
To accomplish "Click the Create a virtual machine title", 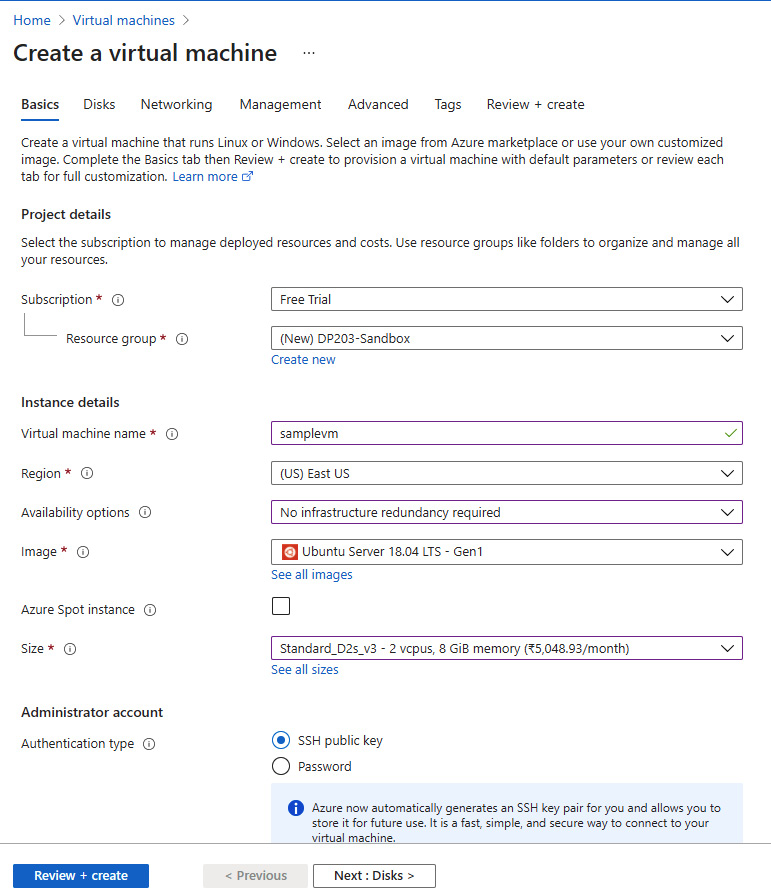I will point(145,53).
